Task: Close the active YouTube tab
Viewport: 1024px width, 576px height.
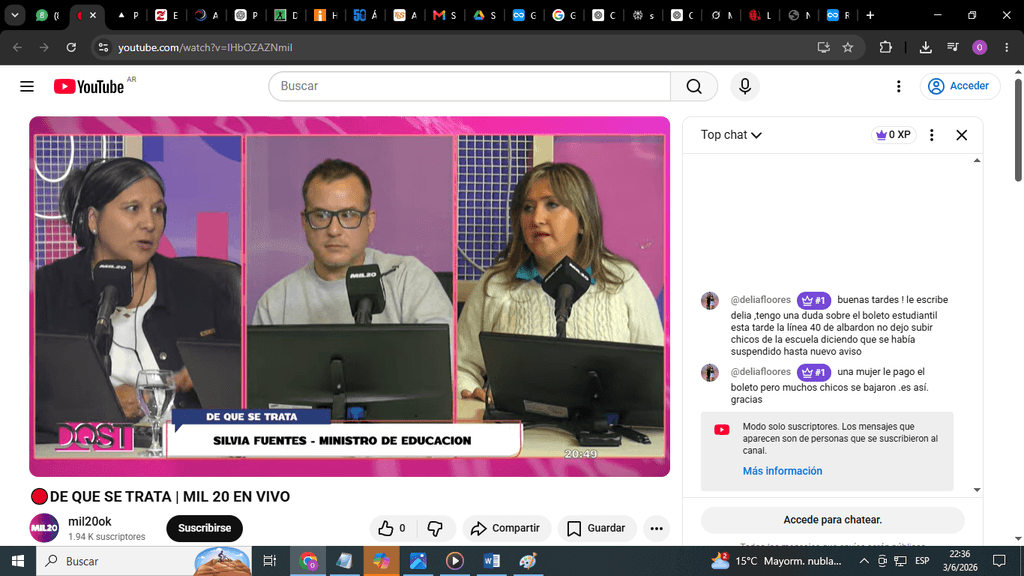Action: pos(93,15)
